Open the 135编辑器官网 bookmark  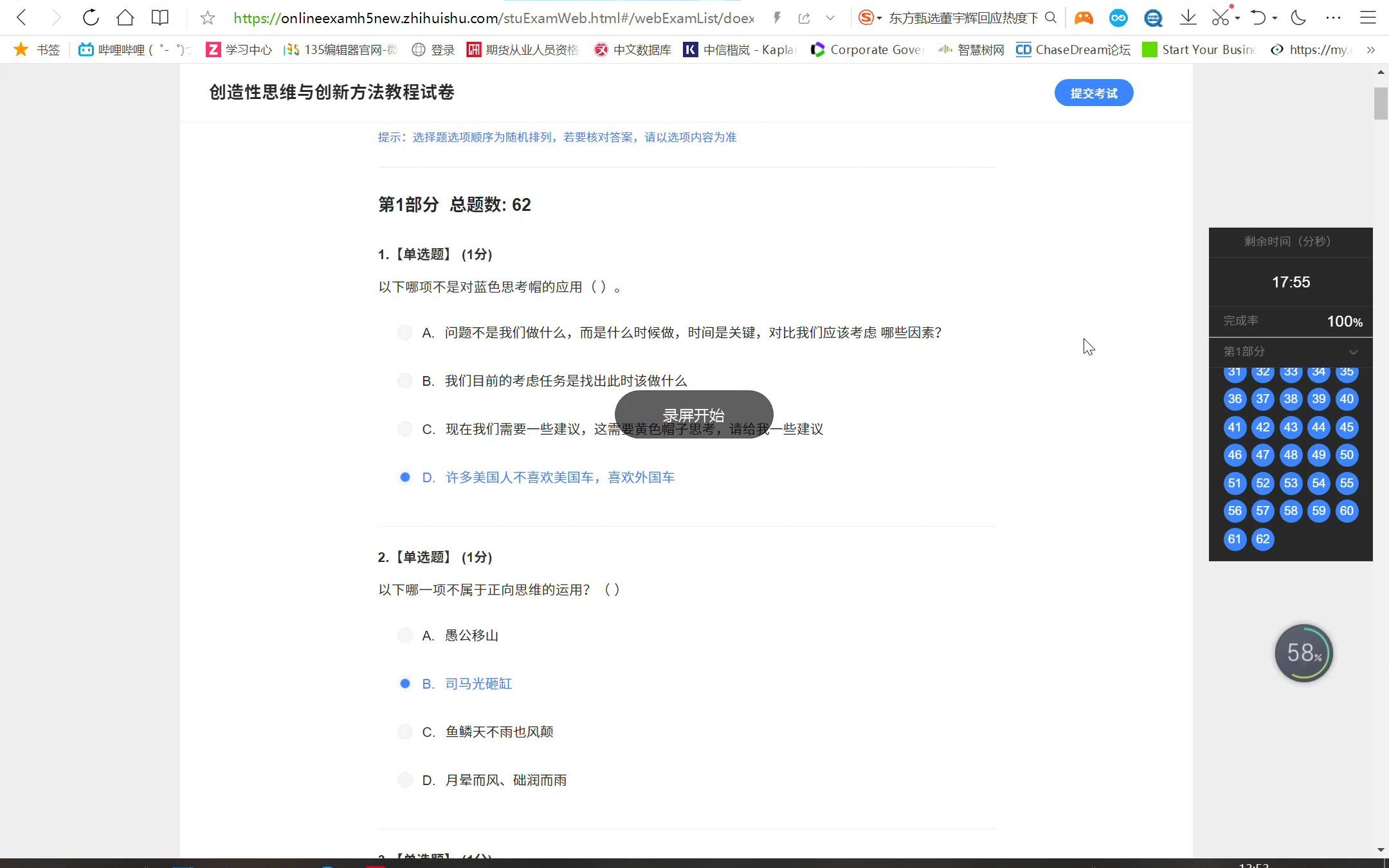[340, 50]
